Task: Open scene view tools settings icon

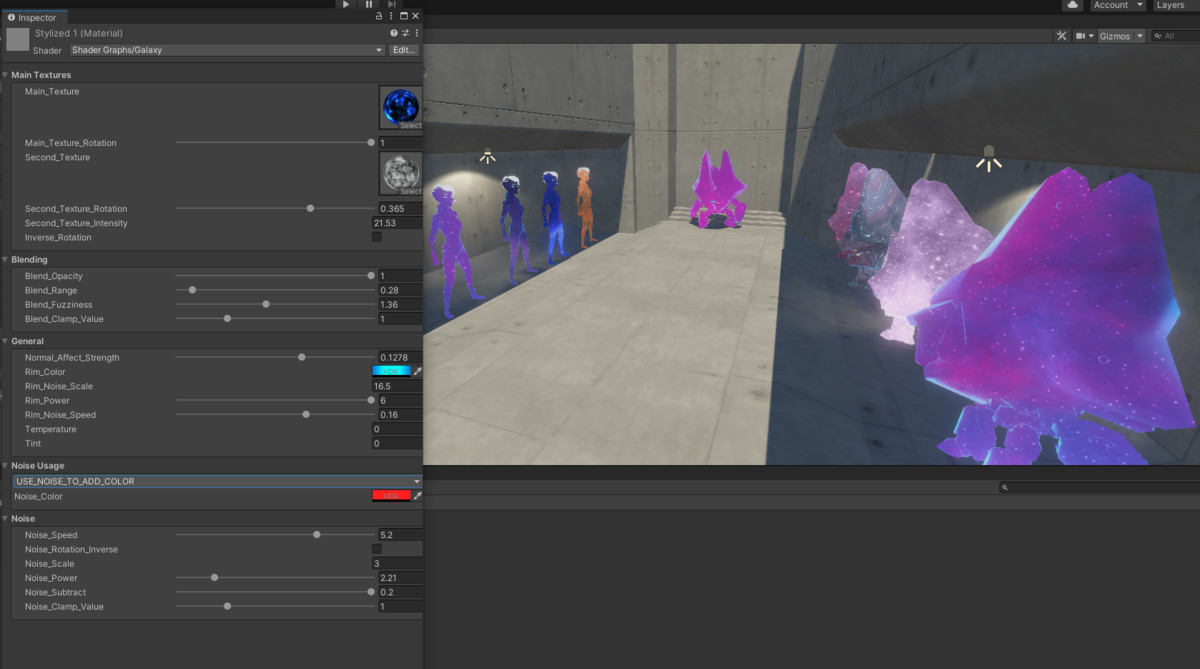Action: pos(1062,36)
